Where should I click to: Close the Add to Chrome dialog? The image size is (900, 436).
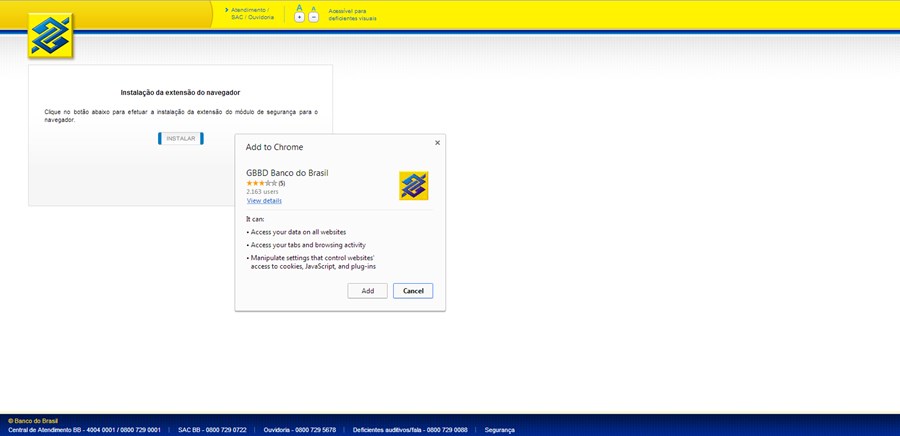click(437, 143)
